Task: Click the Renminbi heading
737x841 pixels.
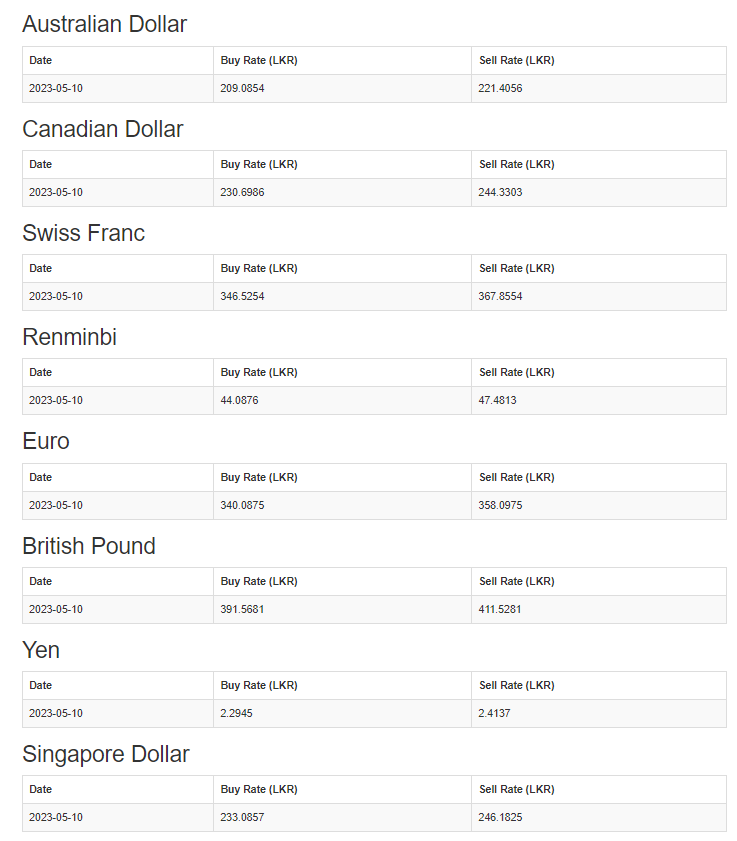Action: click(70, 337)
